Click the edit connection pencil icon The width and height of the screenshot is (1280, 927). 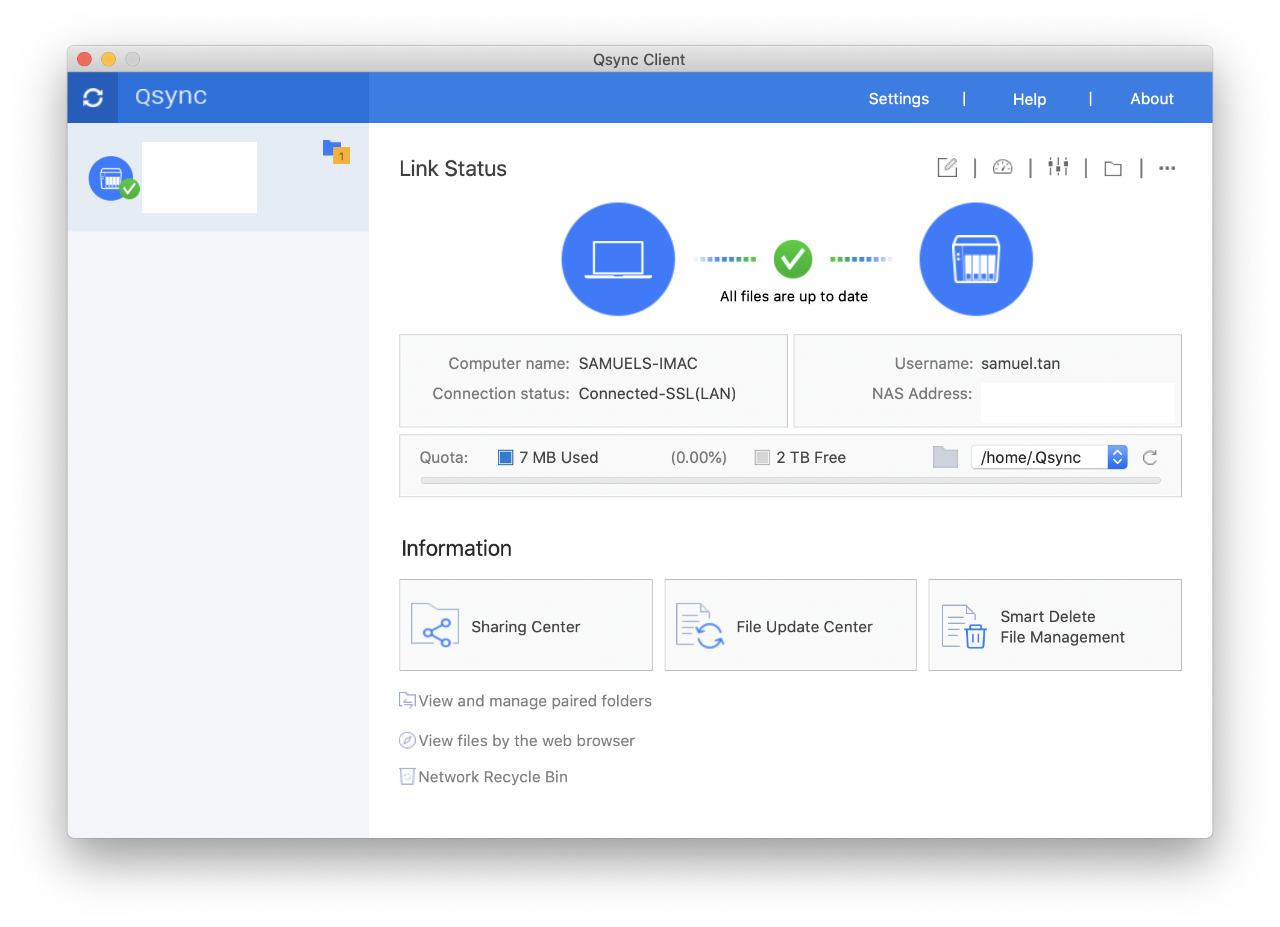click(x=947, y=167)
